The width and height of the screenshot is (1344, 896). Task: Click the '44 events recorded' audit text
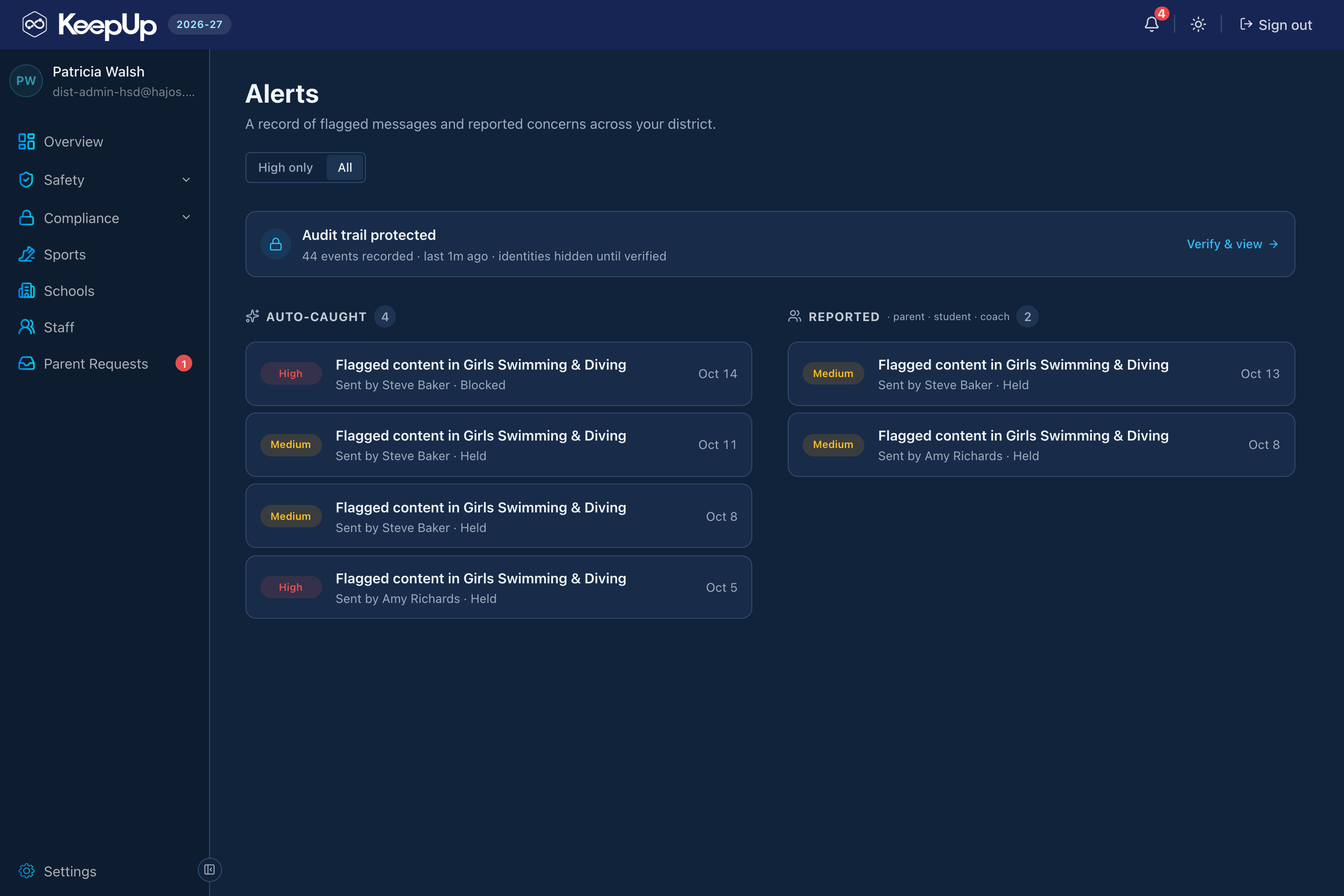tap(357, 256)
